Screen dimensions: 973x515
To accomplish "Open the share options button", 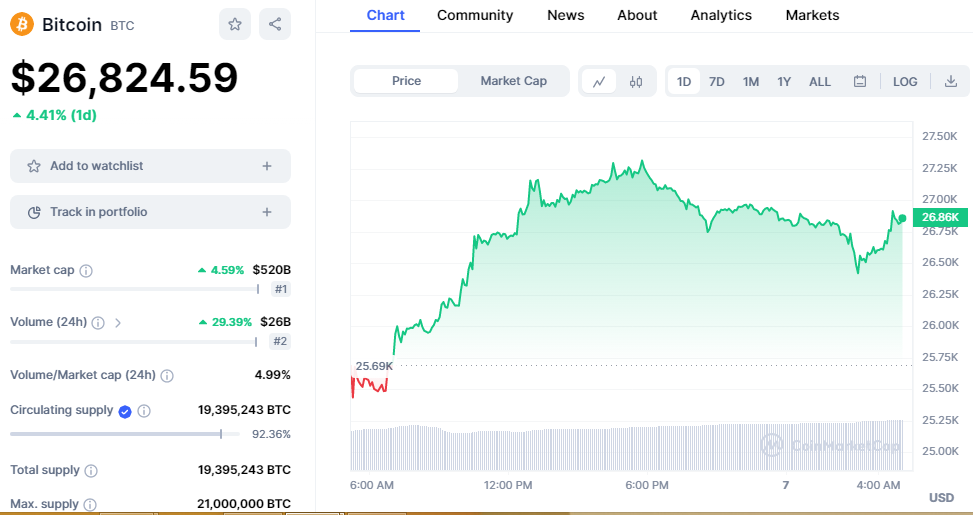I will [275, 24].
